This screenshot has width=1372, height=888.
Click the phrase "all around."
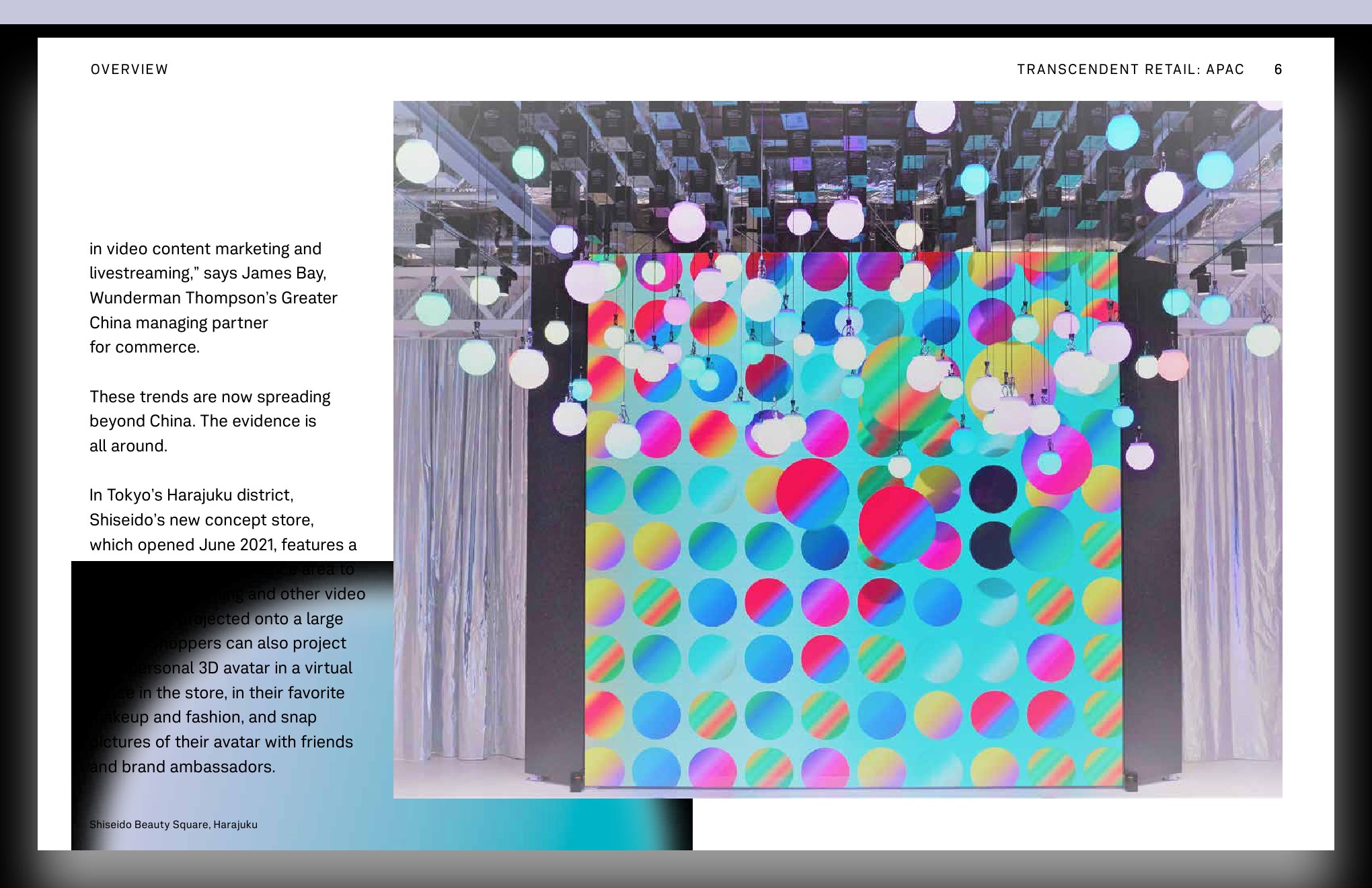pyautogui.click(x=128, y=446)
